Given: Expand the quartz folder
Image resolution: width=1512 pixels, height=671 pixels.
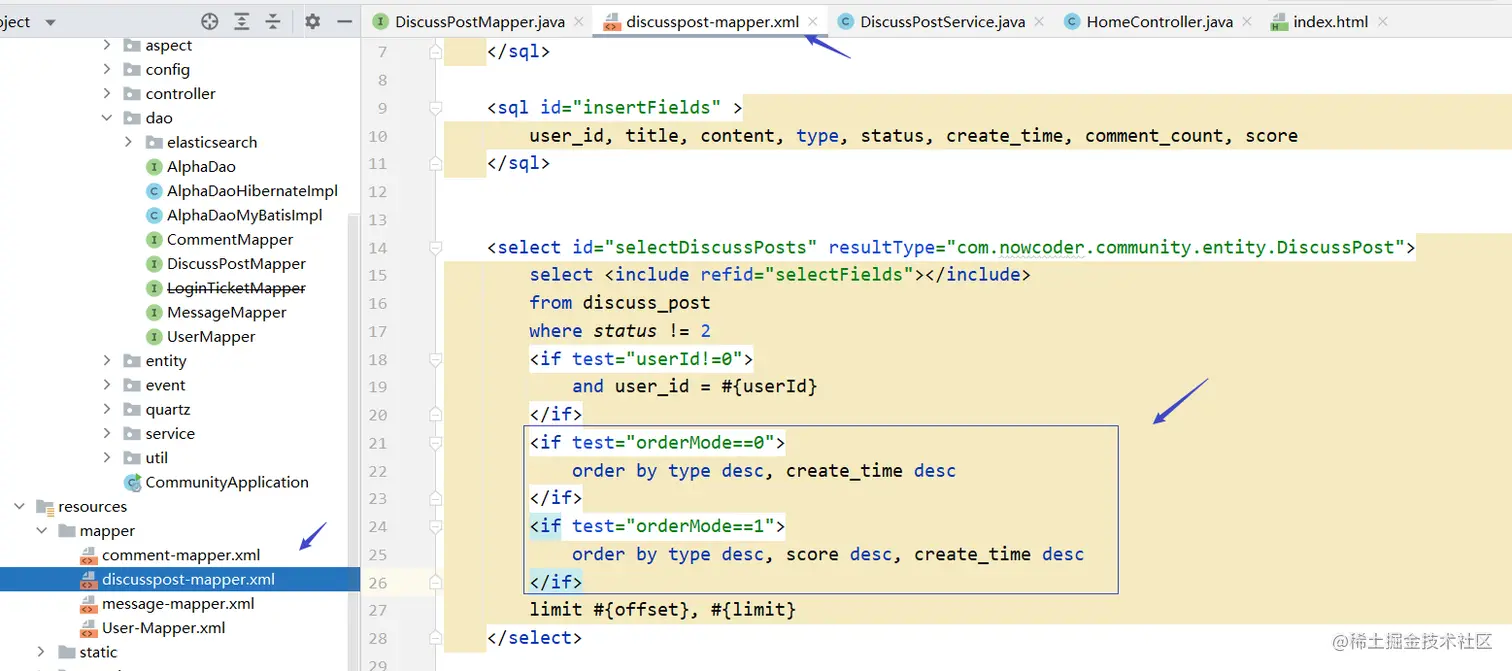Looking at the screenshot, I should tap(107, 409).
